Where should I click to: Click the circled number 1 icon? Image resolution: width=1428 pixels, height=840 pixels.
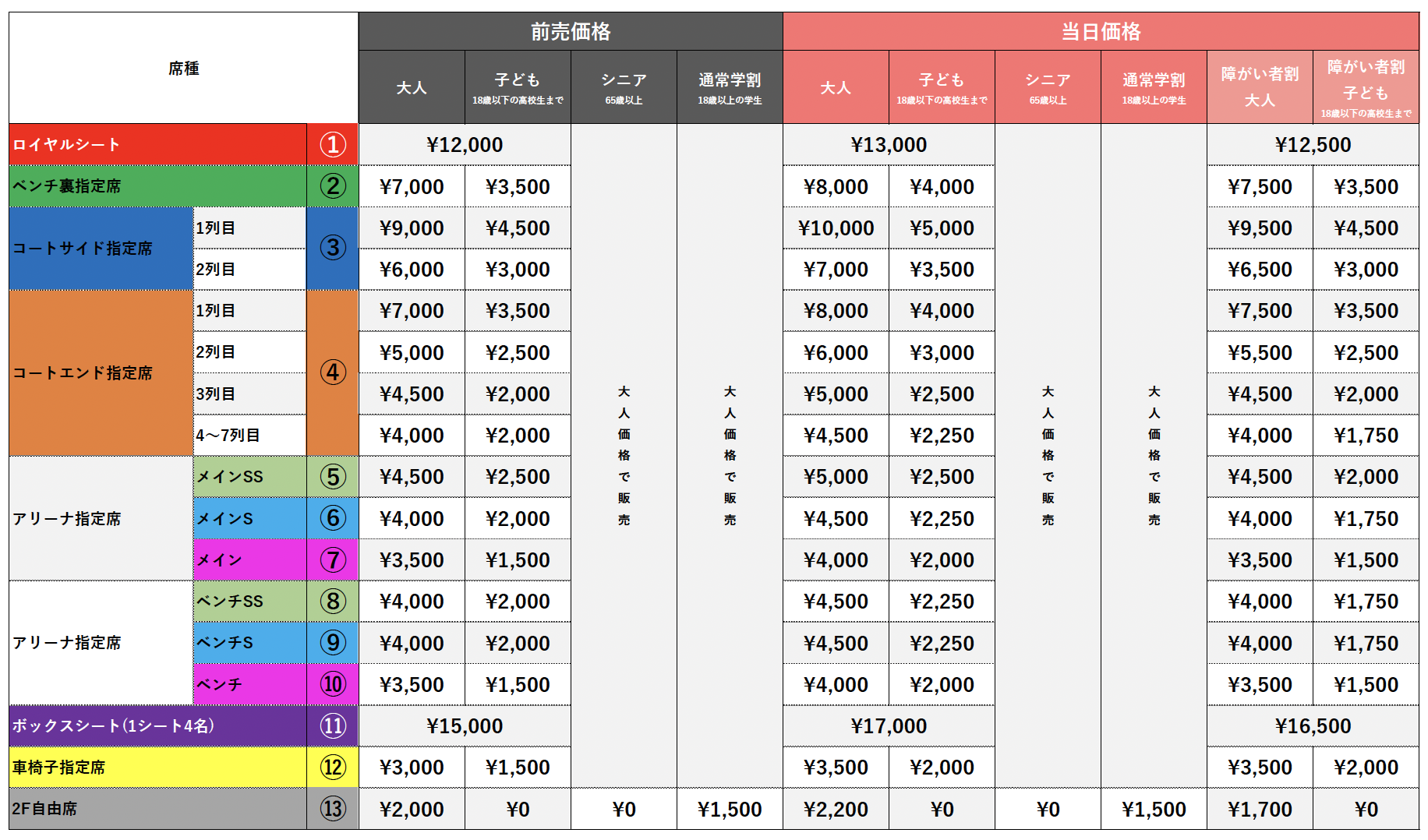pos(333,145)
